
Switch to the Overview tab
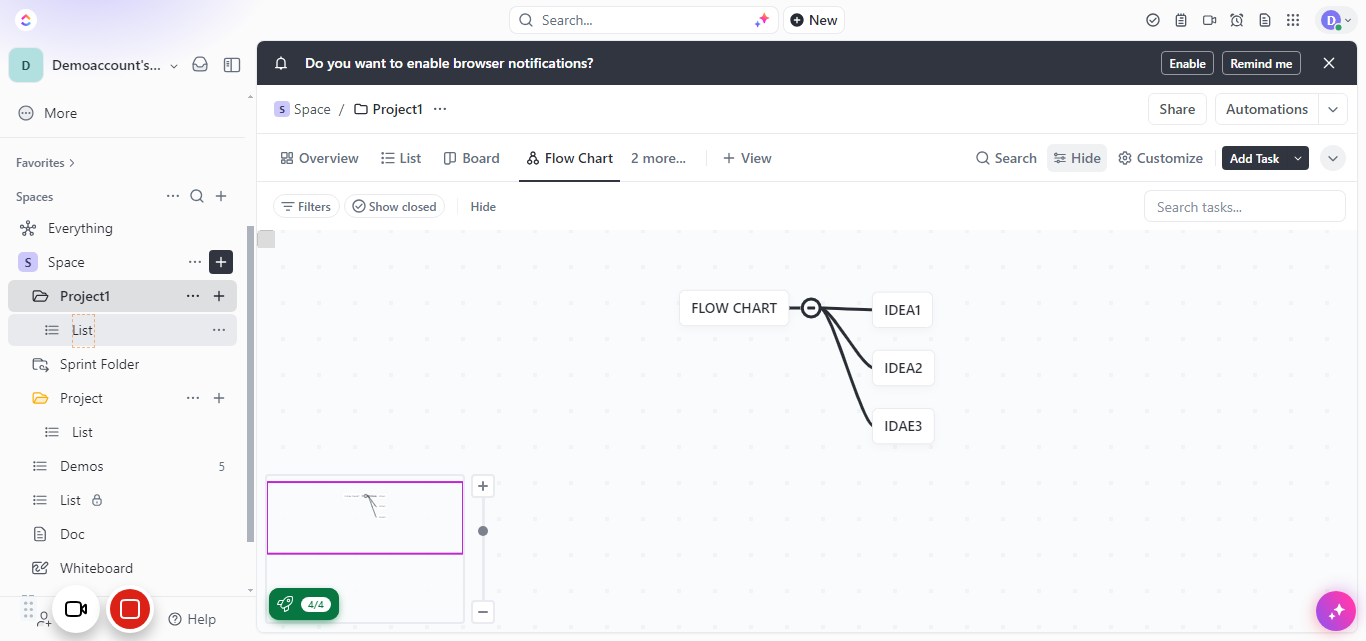tap(319, 158)
